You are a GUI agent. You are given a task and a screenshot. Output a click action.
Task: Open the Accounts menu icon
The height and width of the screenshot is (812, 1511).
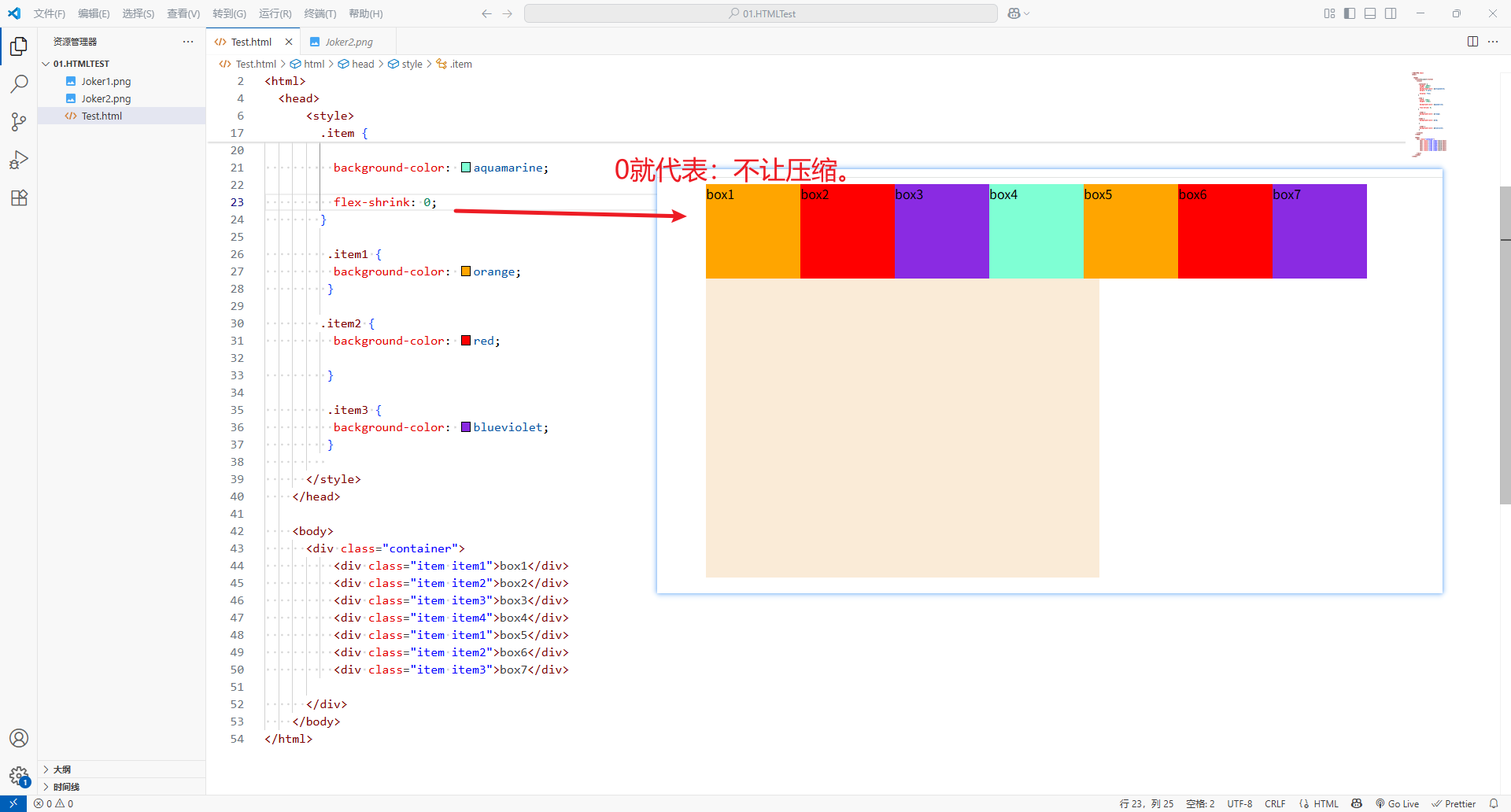click(19, 738)
